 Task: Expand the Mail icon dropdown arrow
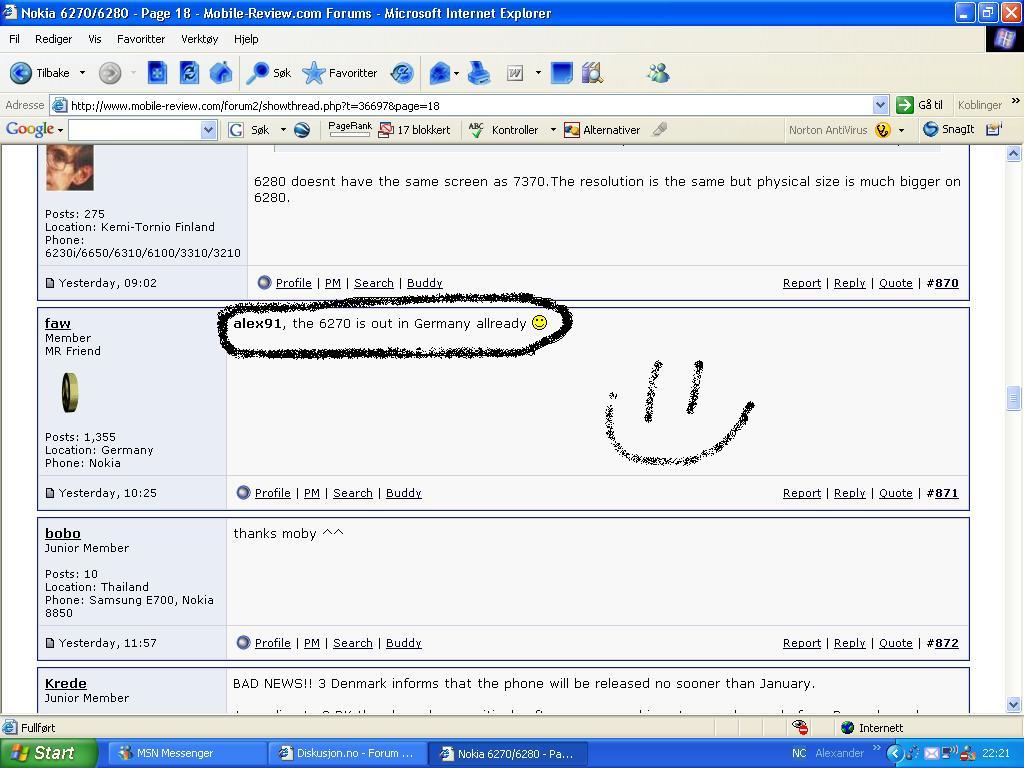(x=456, y=73)
